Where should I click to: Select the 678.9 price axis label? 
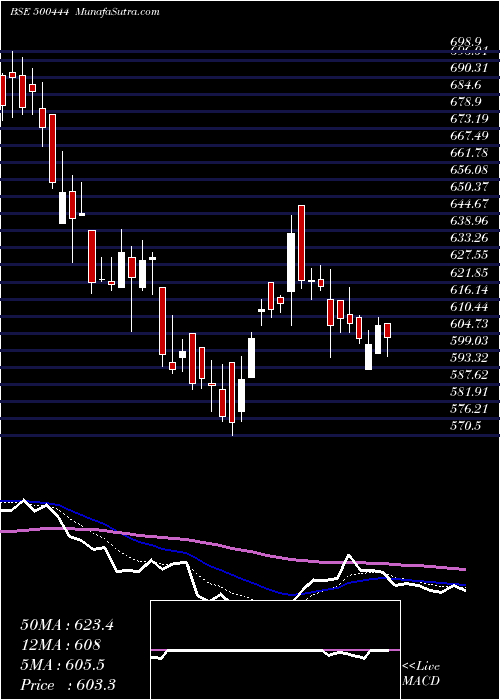[464, 102]
